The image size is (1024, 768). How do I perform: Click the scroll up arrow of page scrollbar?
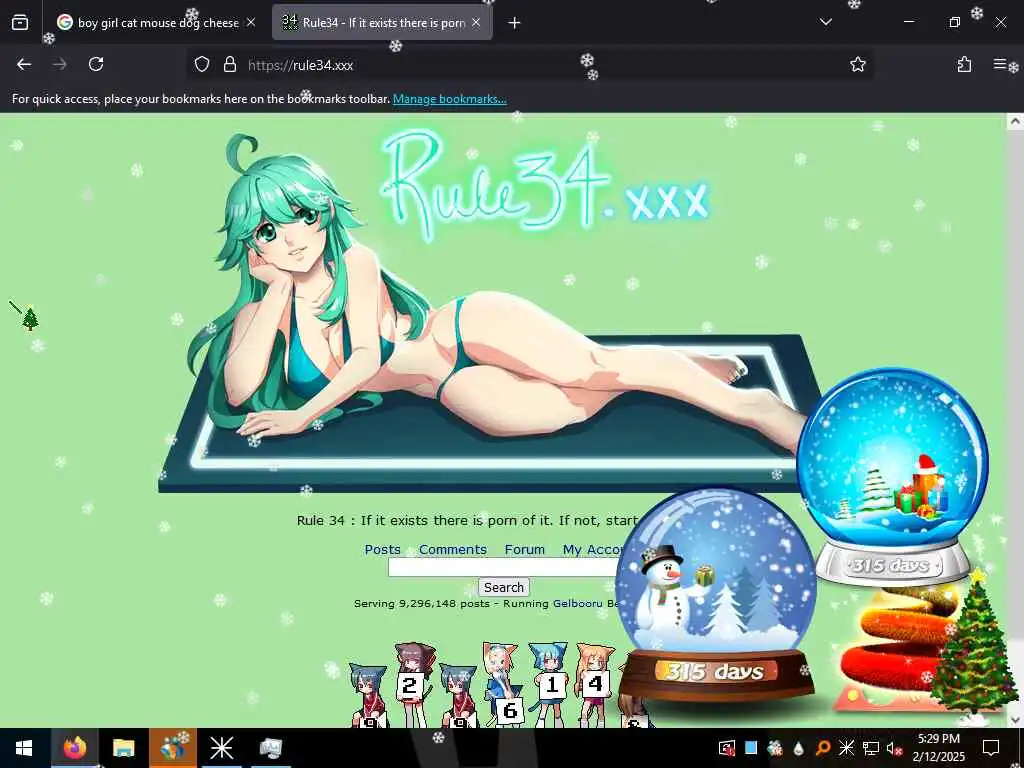click(1015, 121)
